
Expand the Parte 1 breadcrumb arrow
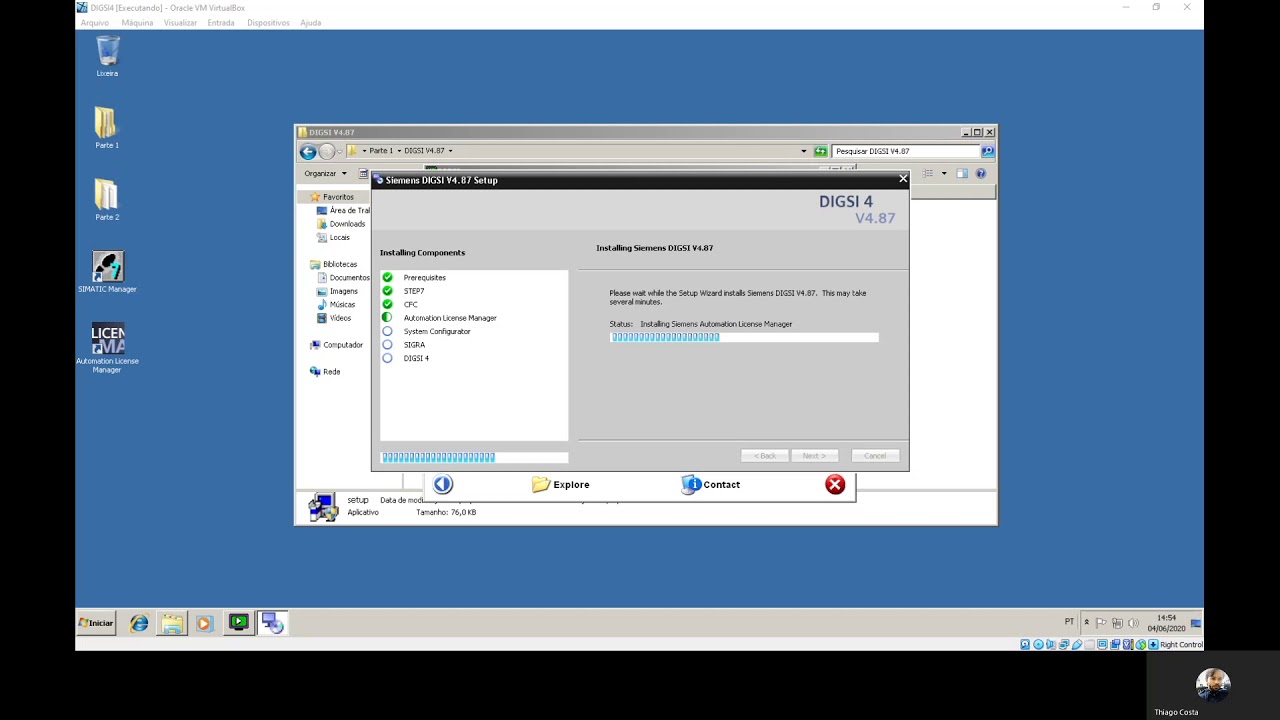[399, 151]
